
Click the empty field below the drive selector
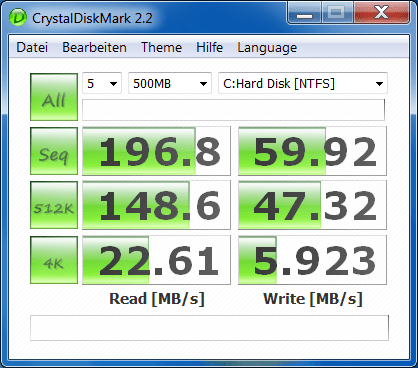click(x=233, y=110)
